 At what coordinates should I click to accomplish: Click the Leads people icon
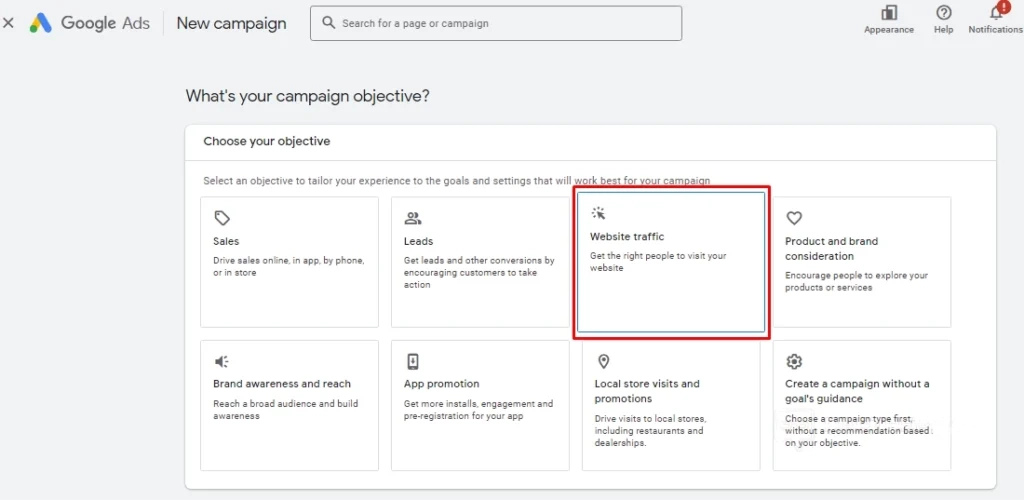click(x=412, y=218)
